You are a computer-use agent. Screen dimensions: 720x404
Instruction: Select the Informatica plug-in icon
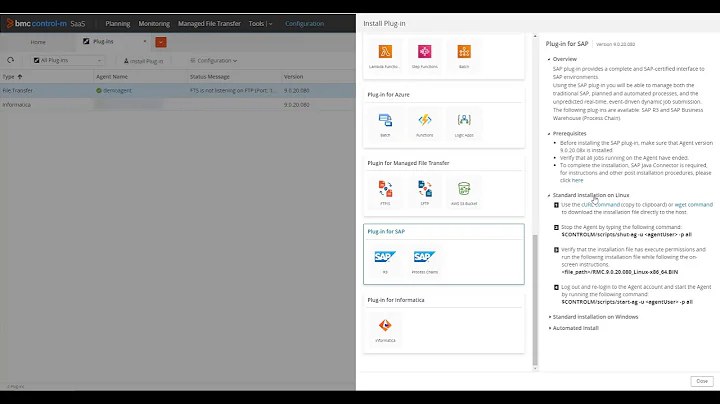click(x=385, y=325)
